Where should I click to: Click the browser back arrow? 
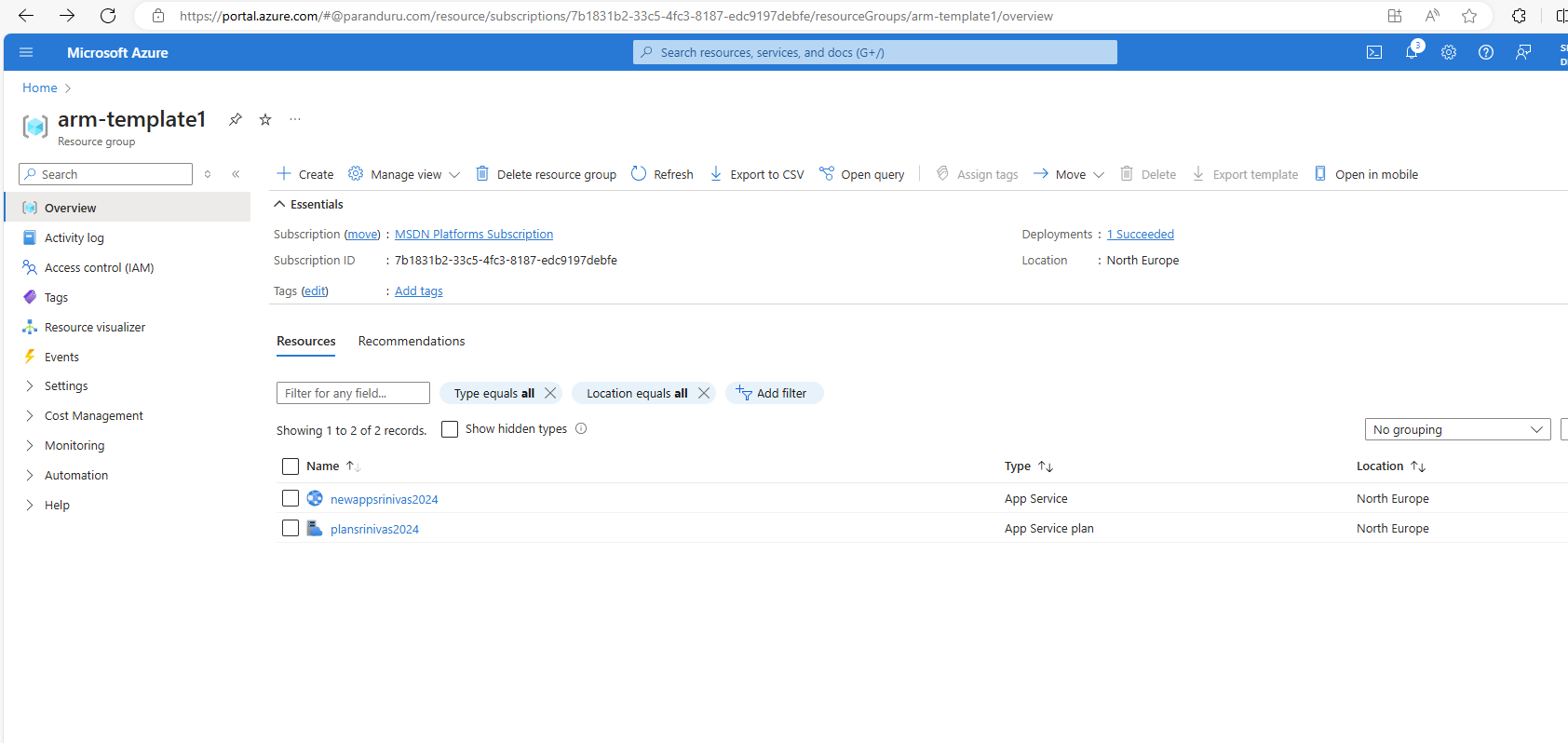26,16
